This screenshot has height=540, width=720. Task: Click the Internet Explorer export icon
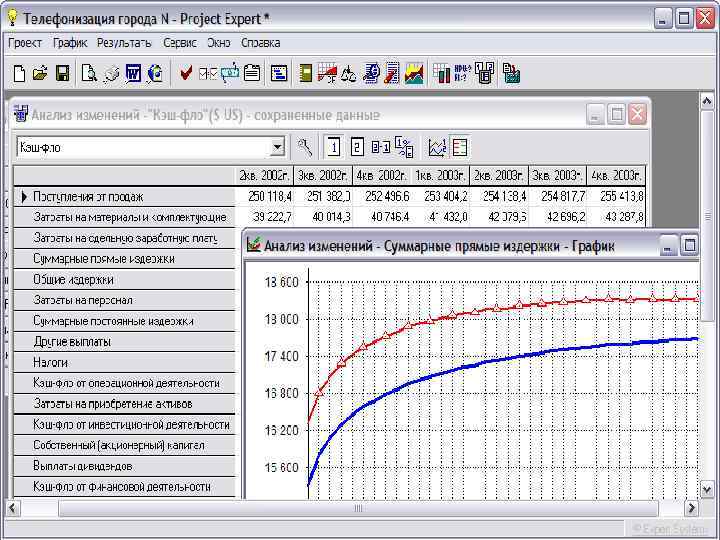(x=155, y=73)
